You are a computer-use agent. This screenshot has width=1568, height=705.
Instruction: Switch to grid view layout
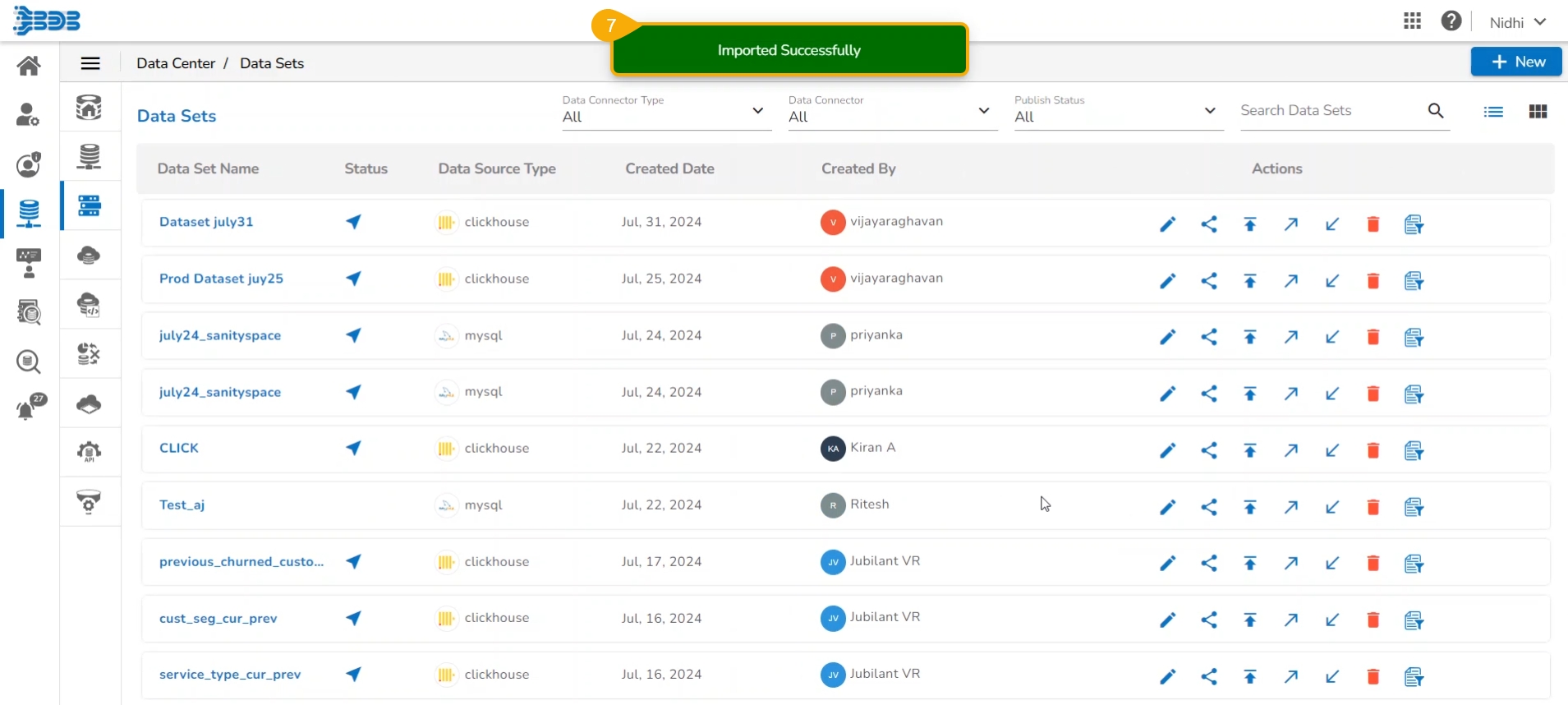tap(1538, 112)
